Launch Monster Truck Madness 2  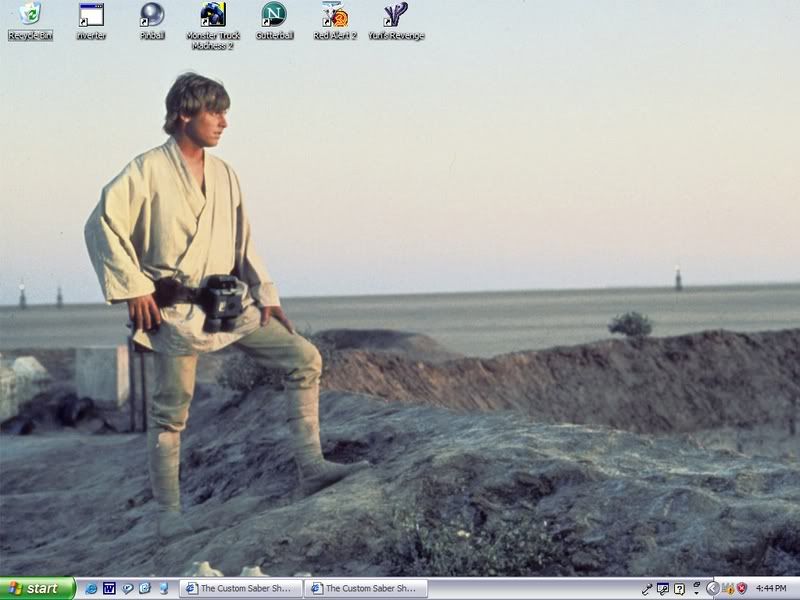coord(213,15)
